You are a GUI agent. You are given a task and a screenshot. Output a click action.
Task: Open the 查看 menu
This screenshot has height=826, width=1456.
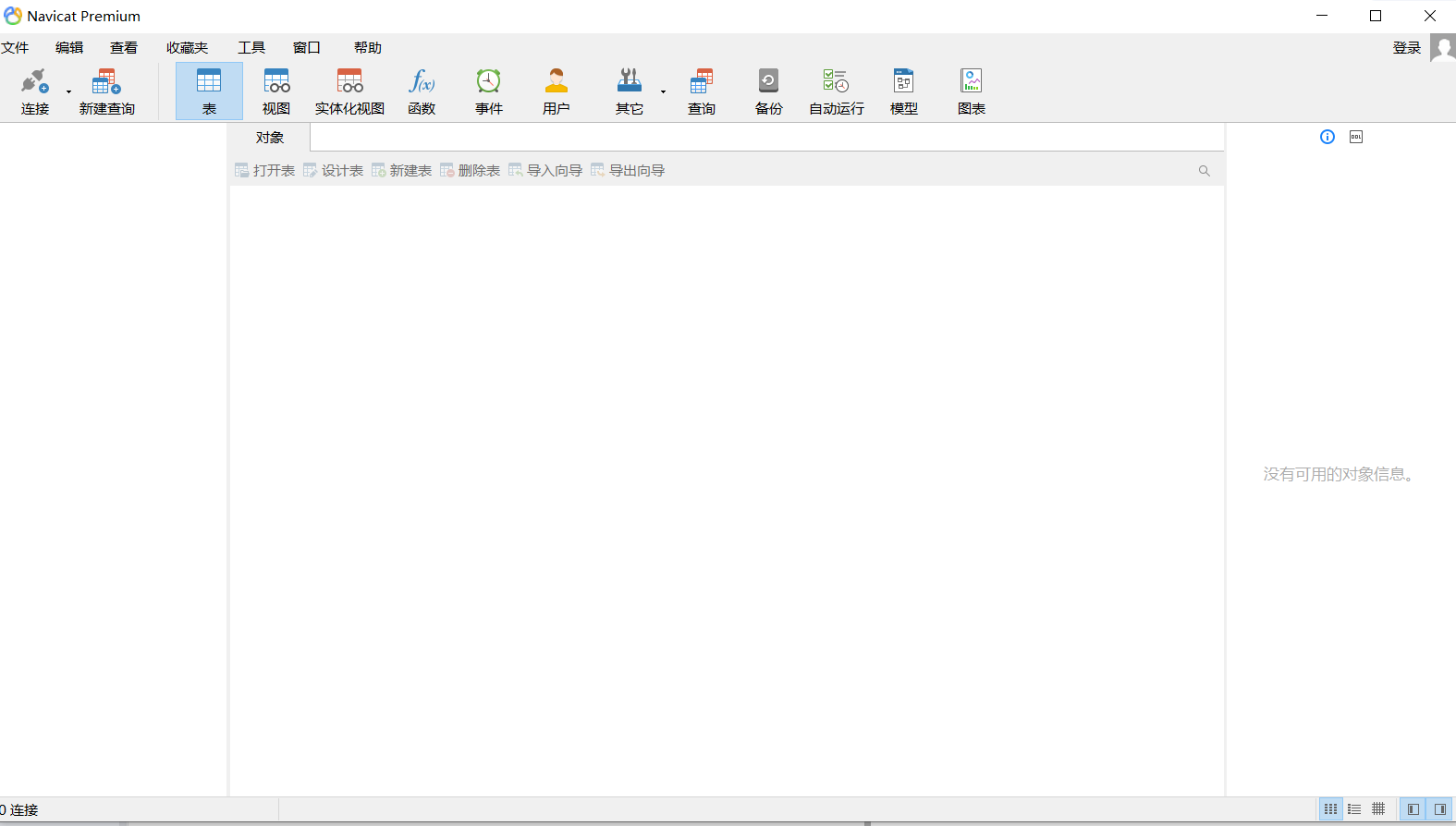(x=124, y=47)
